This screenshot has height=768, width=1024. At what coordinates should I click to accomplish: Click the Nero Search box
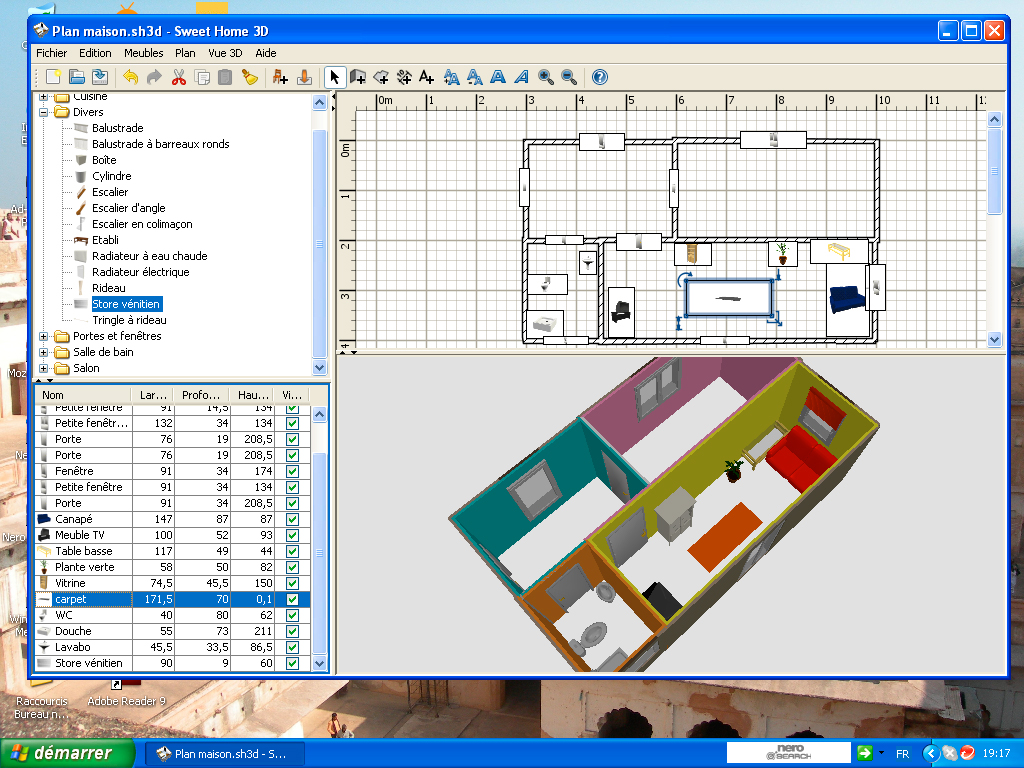(x=788, y=752)
